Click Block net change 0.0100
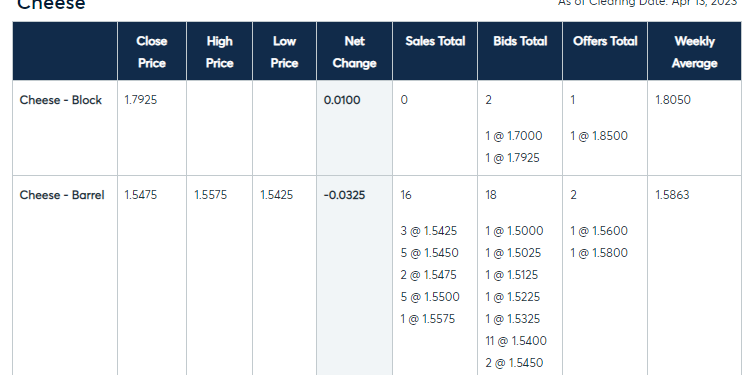Viewport: 747px width, 375px height. point(342,100)
